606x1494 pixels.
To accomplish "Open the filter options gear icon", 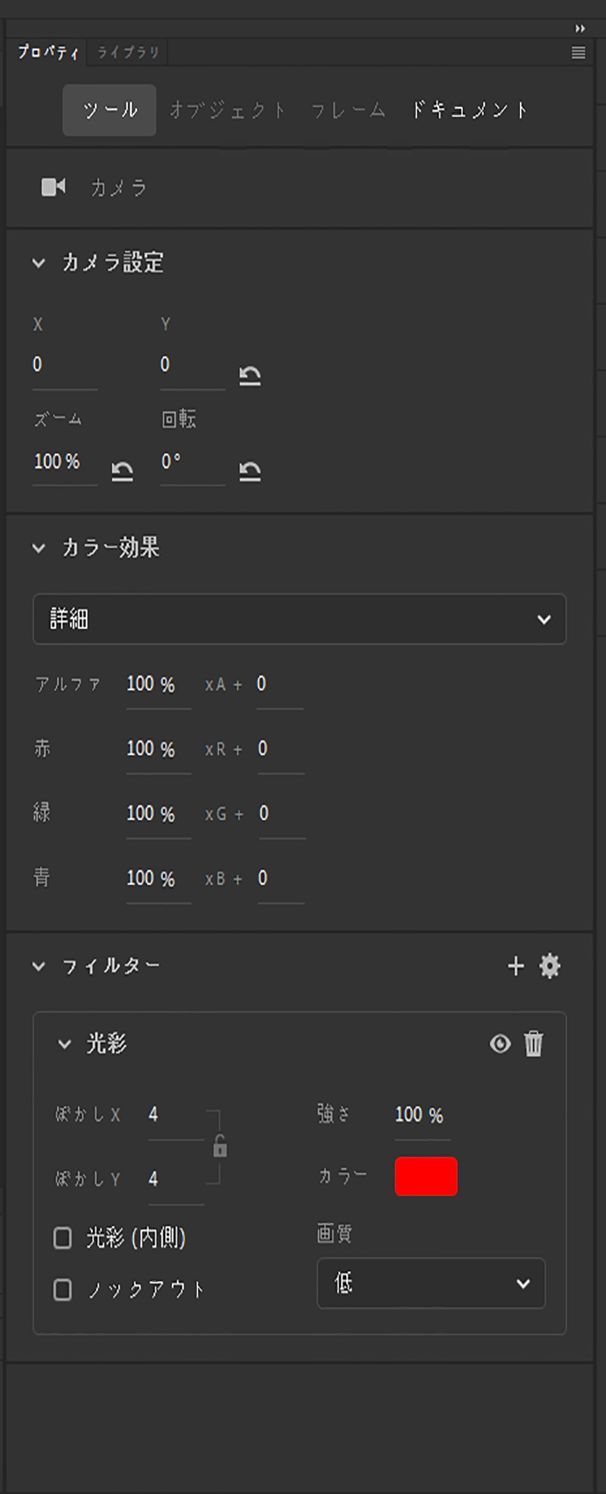I will [x=549, y=966].
